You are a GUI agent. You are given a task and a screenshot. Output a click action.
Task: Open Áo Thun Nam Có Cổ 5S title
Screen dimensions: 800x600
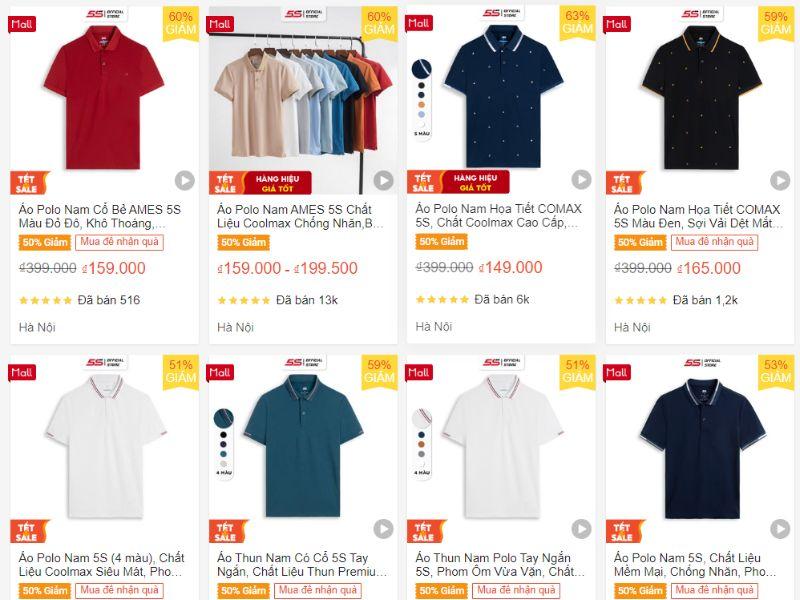tap(302, 565)
